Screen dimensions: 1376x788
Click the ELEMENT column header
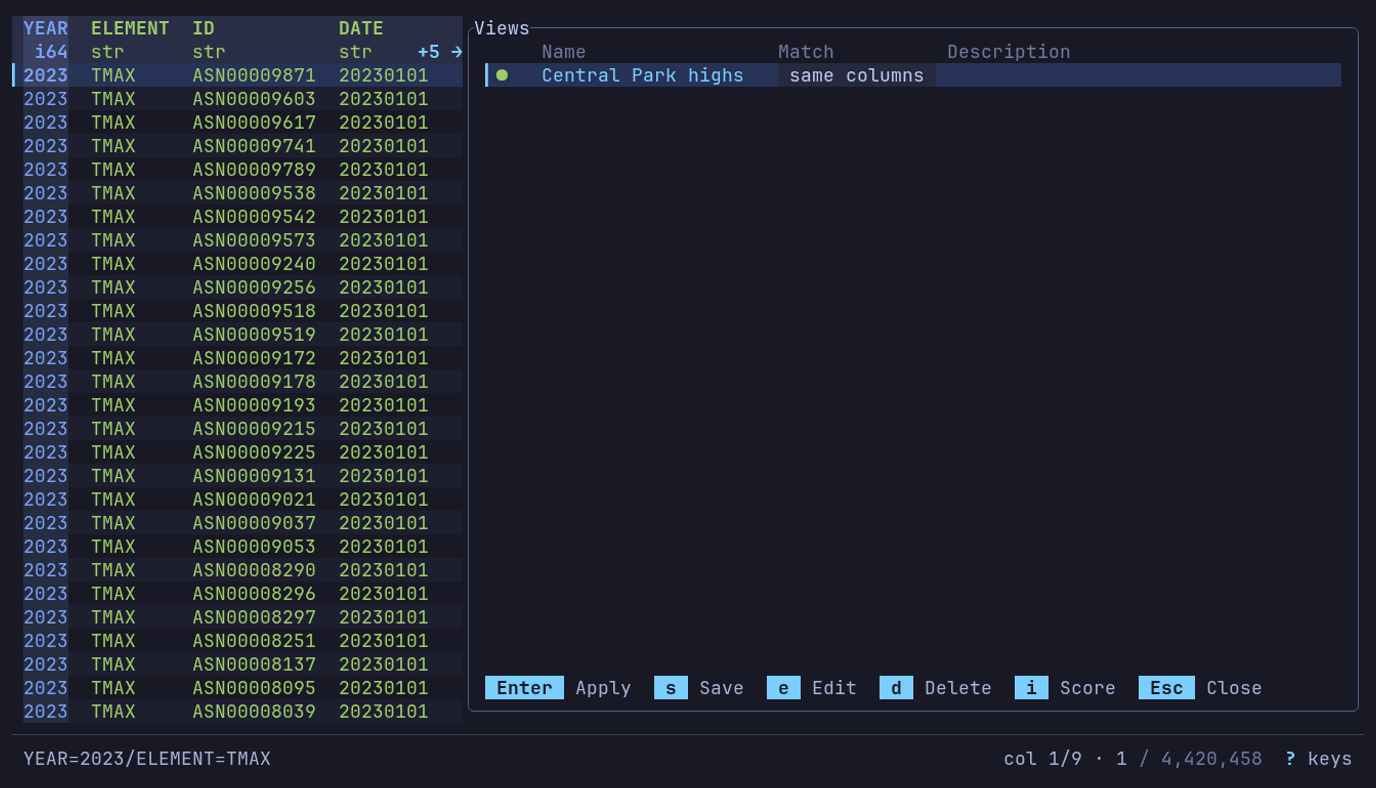click(130, 28)
